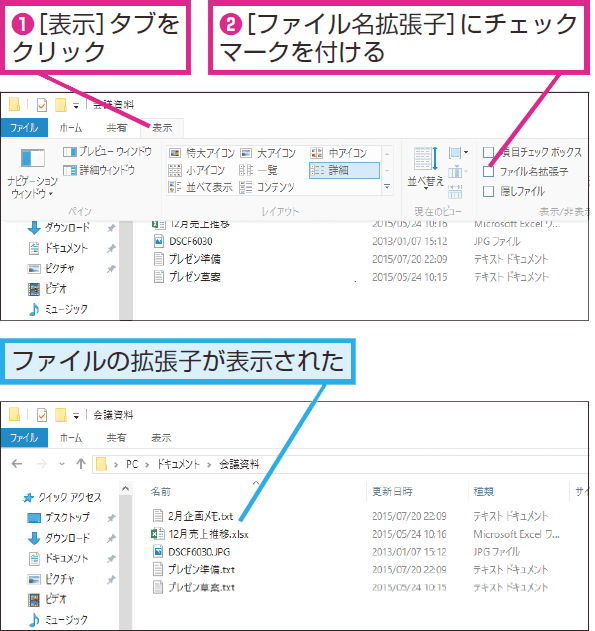Viewport: 595px width, 631px height.
Task: Enable the プレビュー ウィンドウ pane
Action: tap(107, 152)
